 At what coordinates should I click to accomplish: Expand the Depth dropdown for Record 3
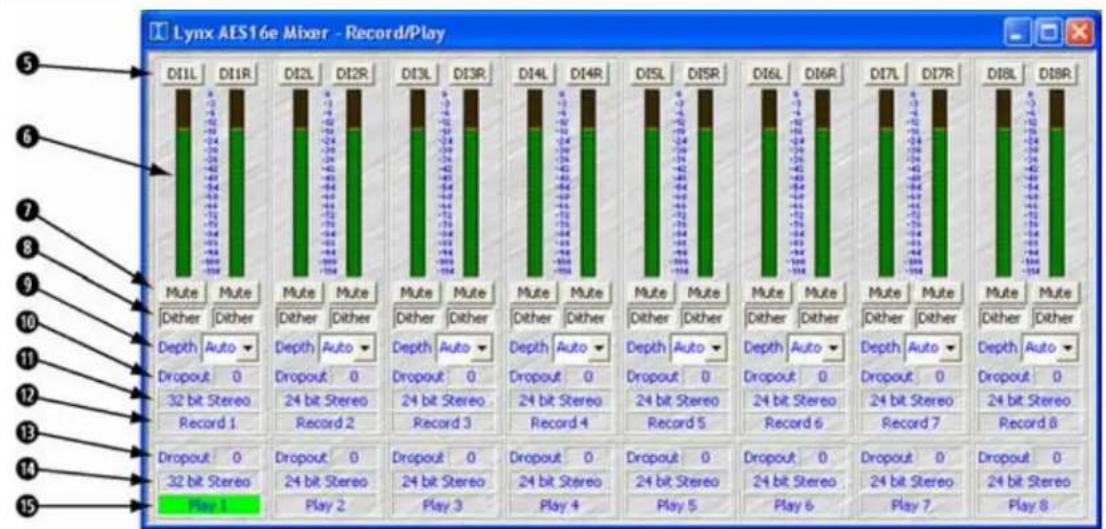(x=466, y=348)
